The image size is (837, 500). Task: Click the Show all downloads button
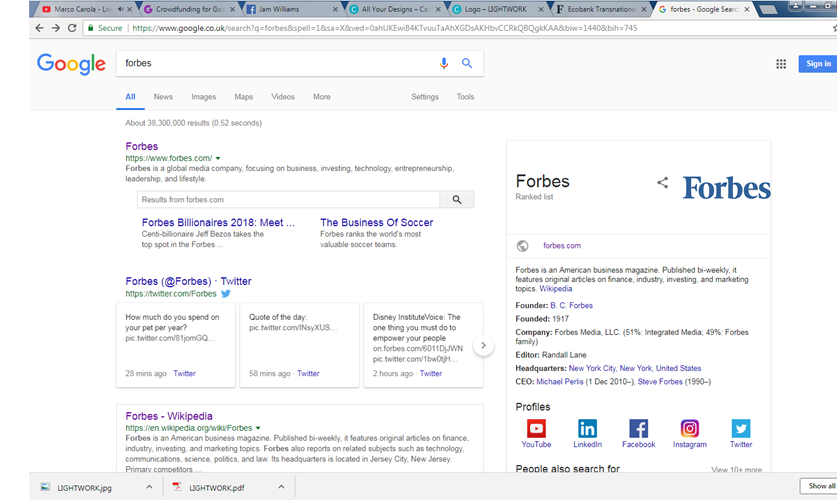(819, 486)
